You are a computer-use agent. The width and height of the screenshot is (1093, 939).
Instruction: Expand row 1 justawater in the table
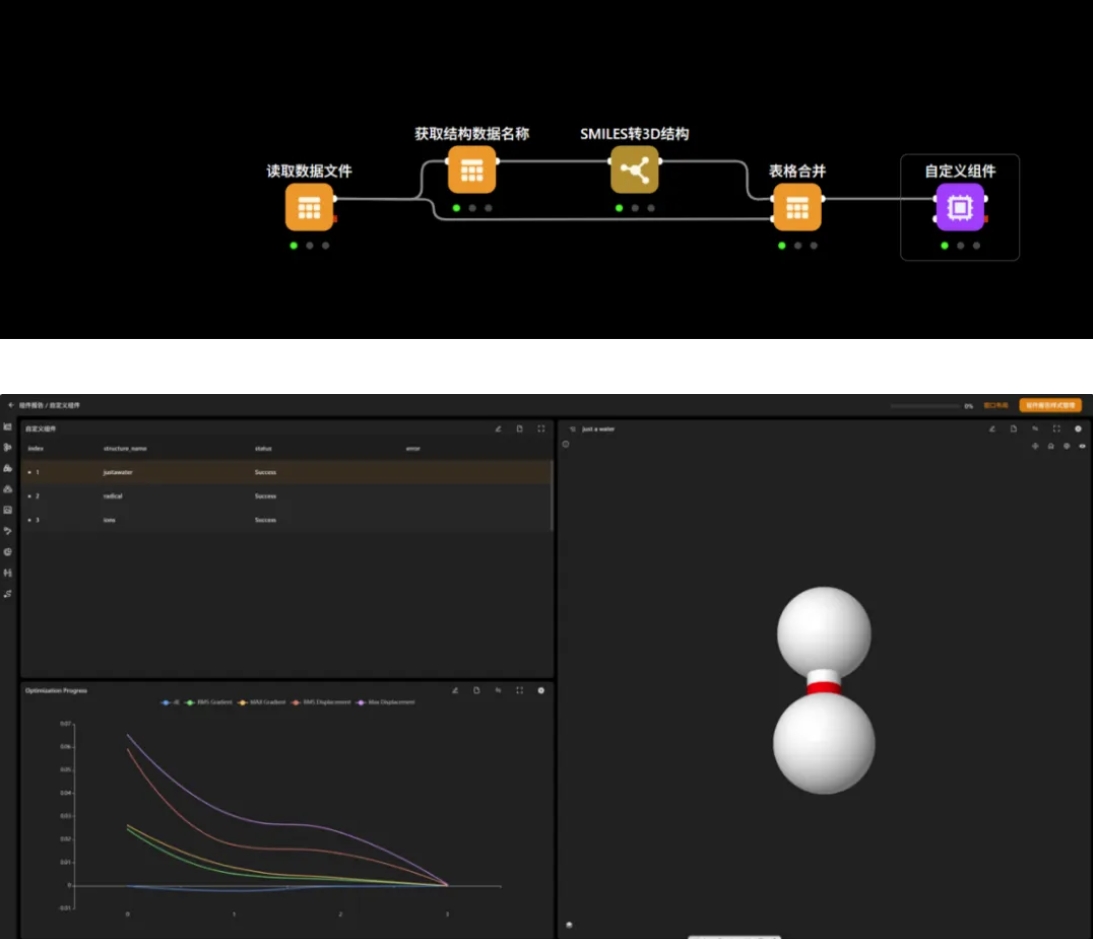[x=29, y=472]
